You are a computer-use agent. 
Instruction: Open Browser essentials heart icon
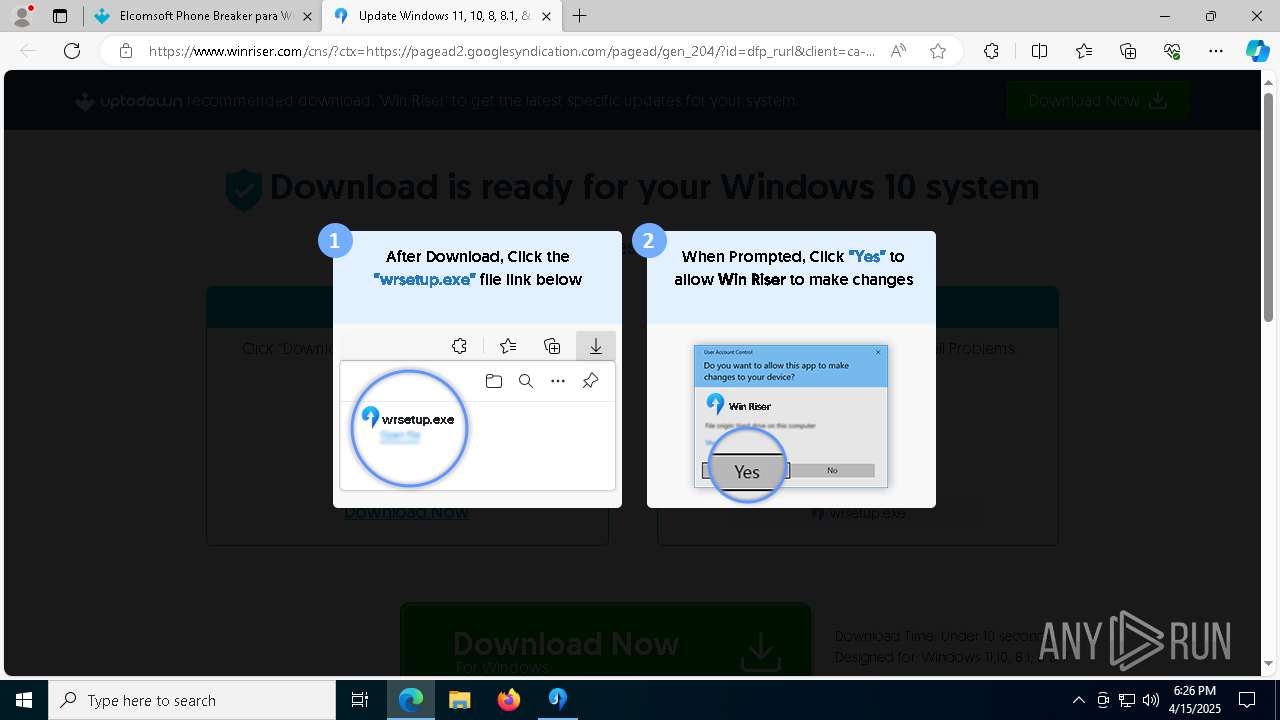pyautogui.click(x=1172, y=51)
